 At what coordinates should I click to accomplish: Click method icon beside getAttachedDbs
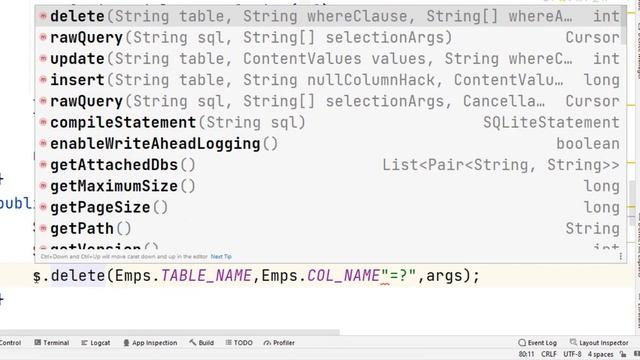(43, 164)
